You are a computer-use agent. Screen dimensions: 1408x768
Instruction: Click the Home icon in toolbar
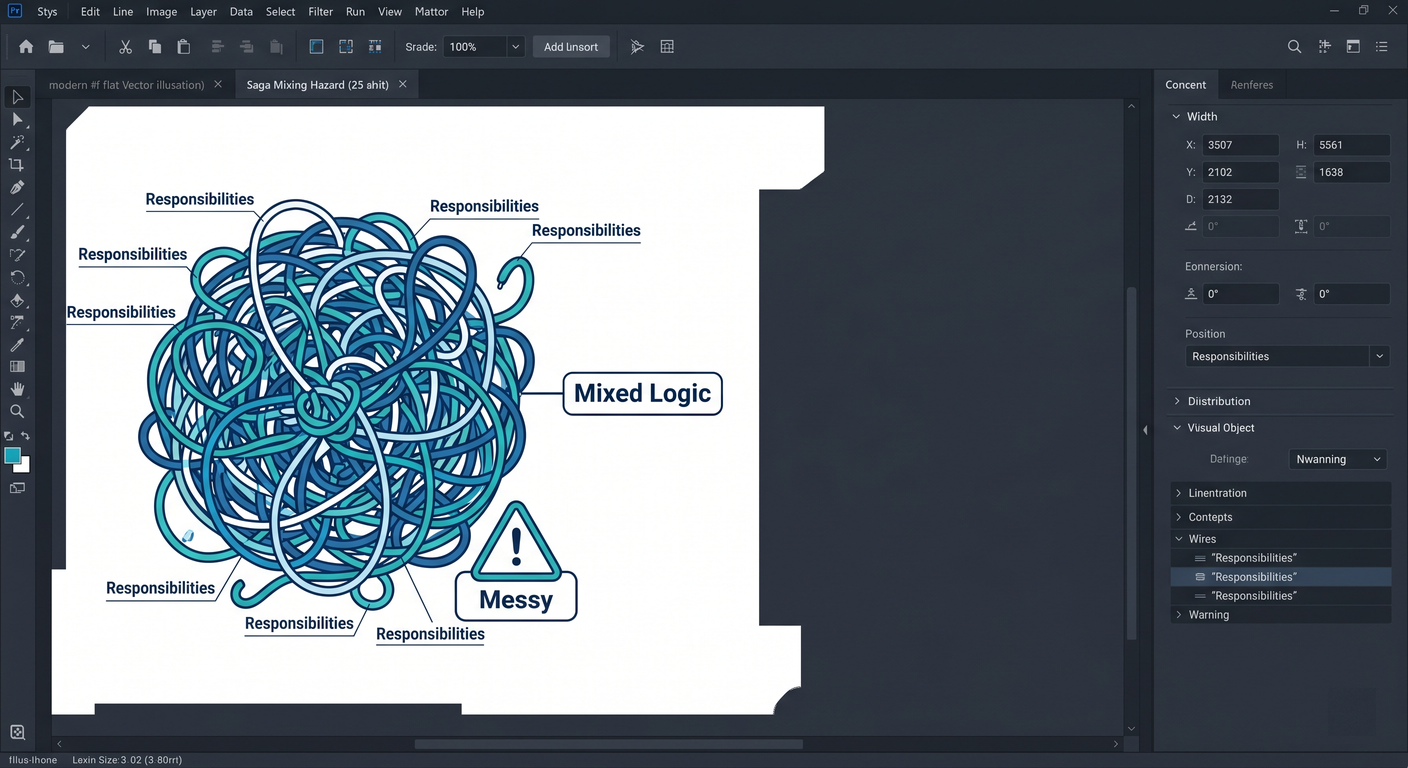pos(26,47)
